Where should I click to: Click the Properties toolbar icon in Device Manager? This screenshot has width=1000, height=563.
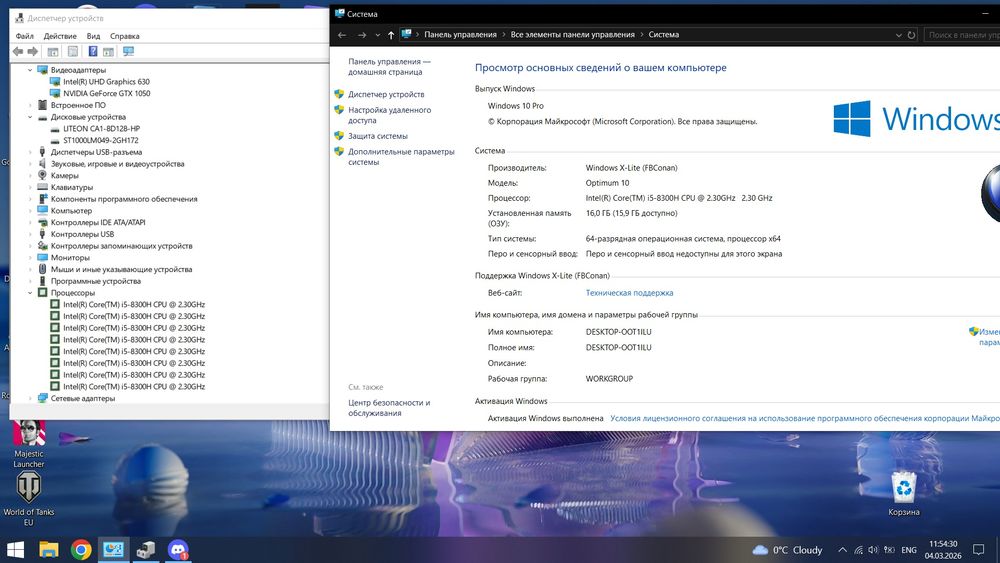point(73,52)
